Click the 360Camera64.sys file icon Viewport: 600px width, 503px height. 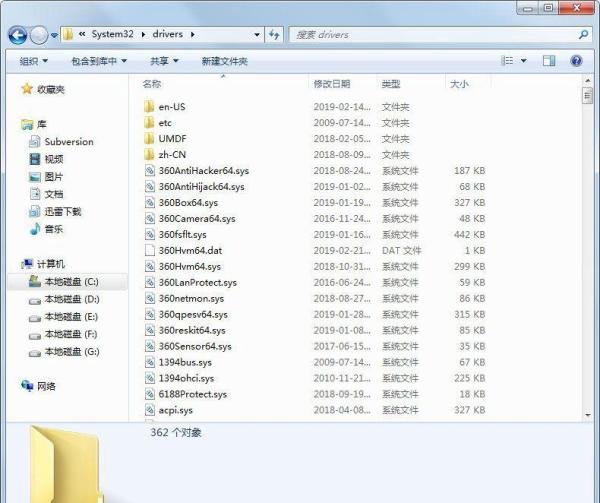(x=150, y=218)
